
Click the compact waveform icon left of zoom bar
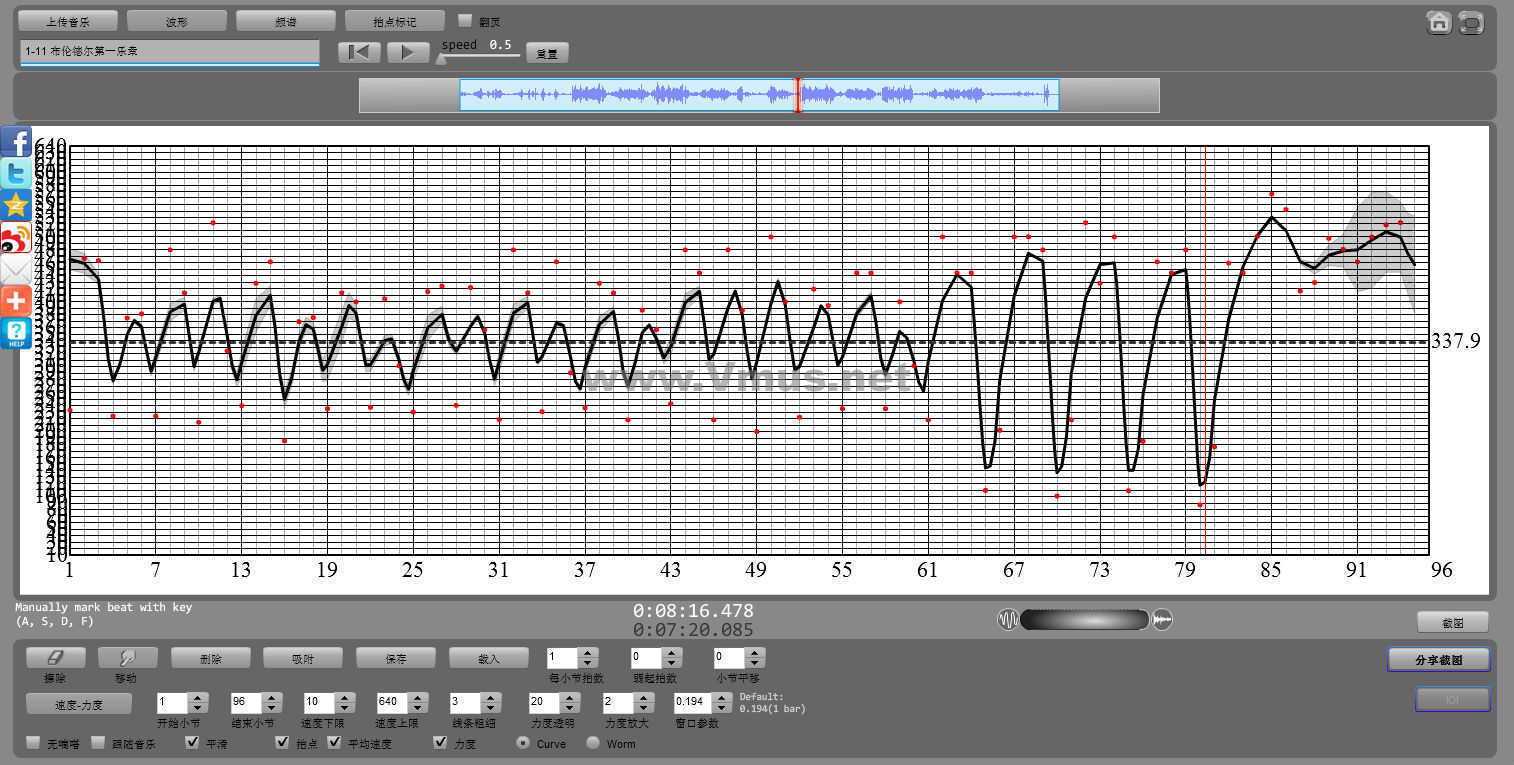[x=1008, y=619]
